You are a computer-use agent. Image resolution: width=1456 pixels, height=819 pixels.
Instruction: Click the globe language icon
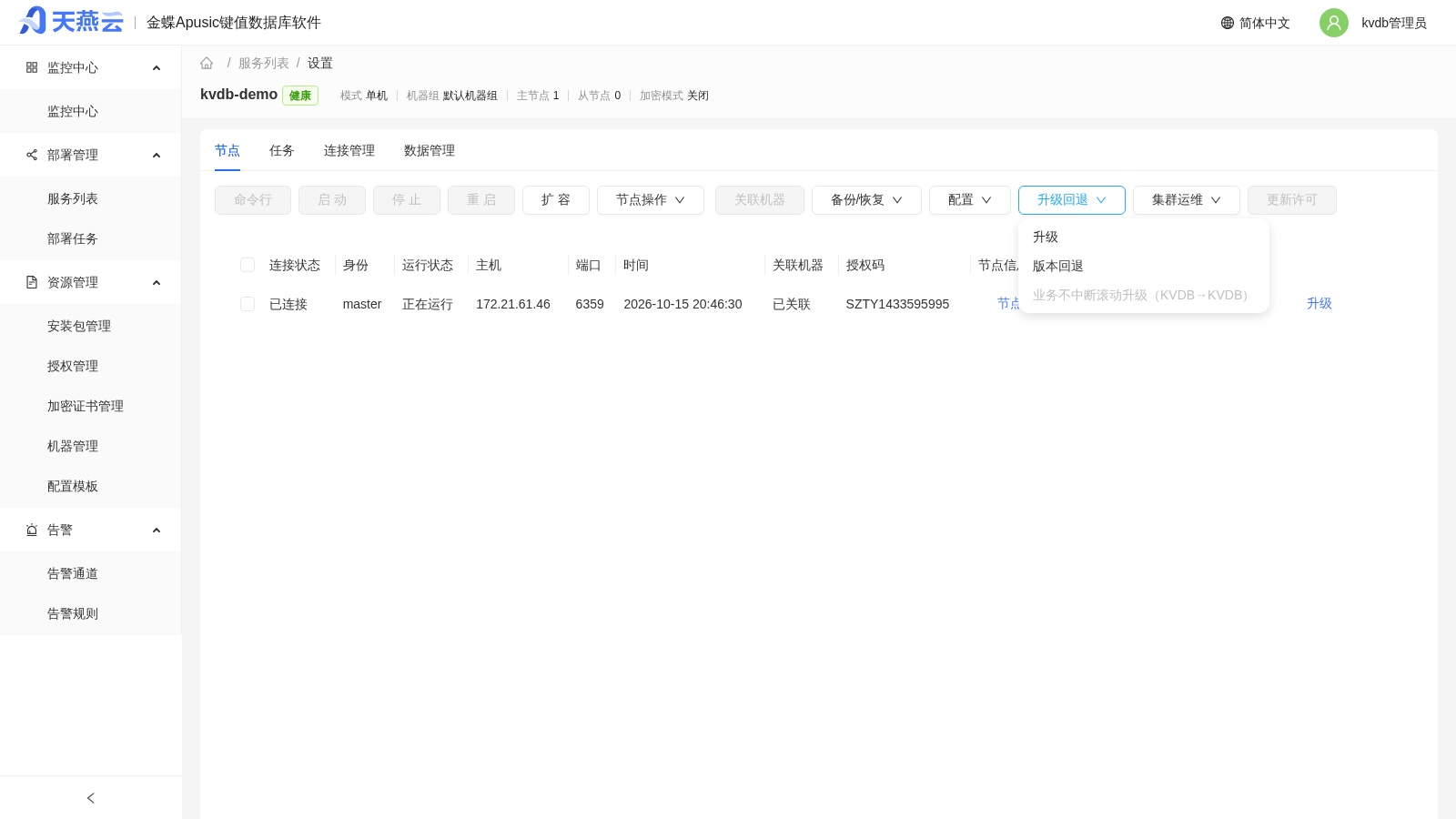(x=1228, y=23)
